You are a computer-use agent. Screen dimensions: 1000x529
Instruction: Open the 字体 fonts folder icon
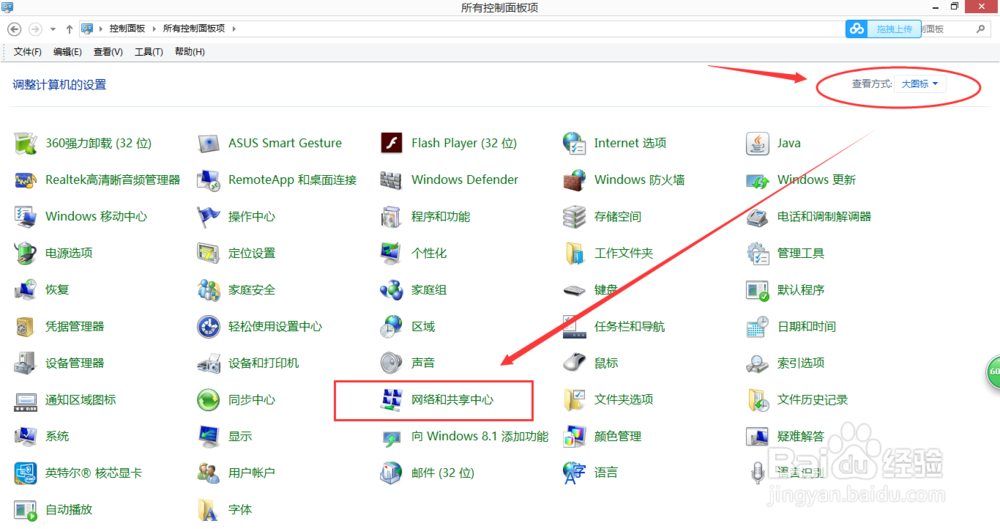(x=209, y=510)
